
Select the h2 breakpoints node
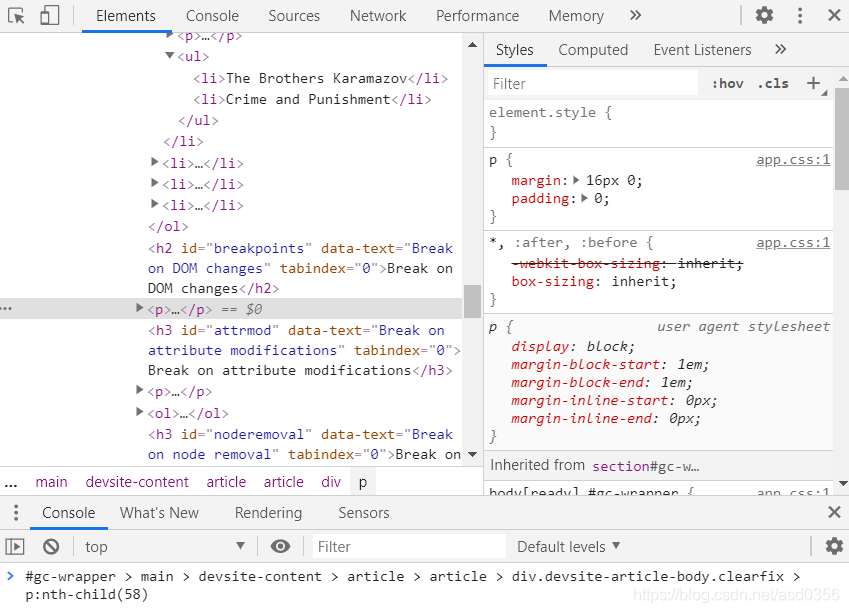coord(301,269)
